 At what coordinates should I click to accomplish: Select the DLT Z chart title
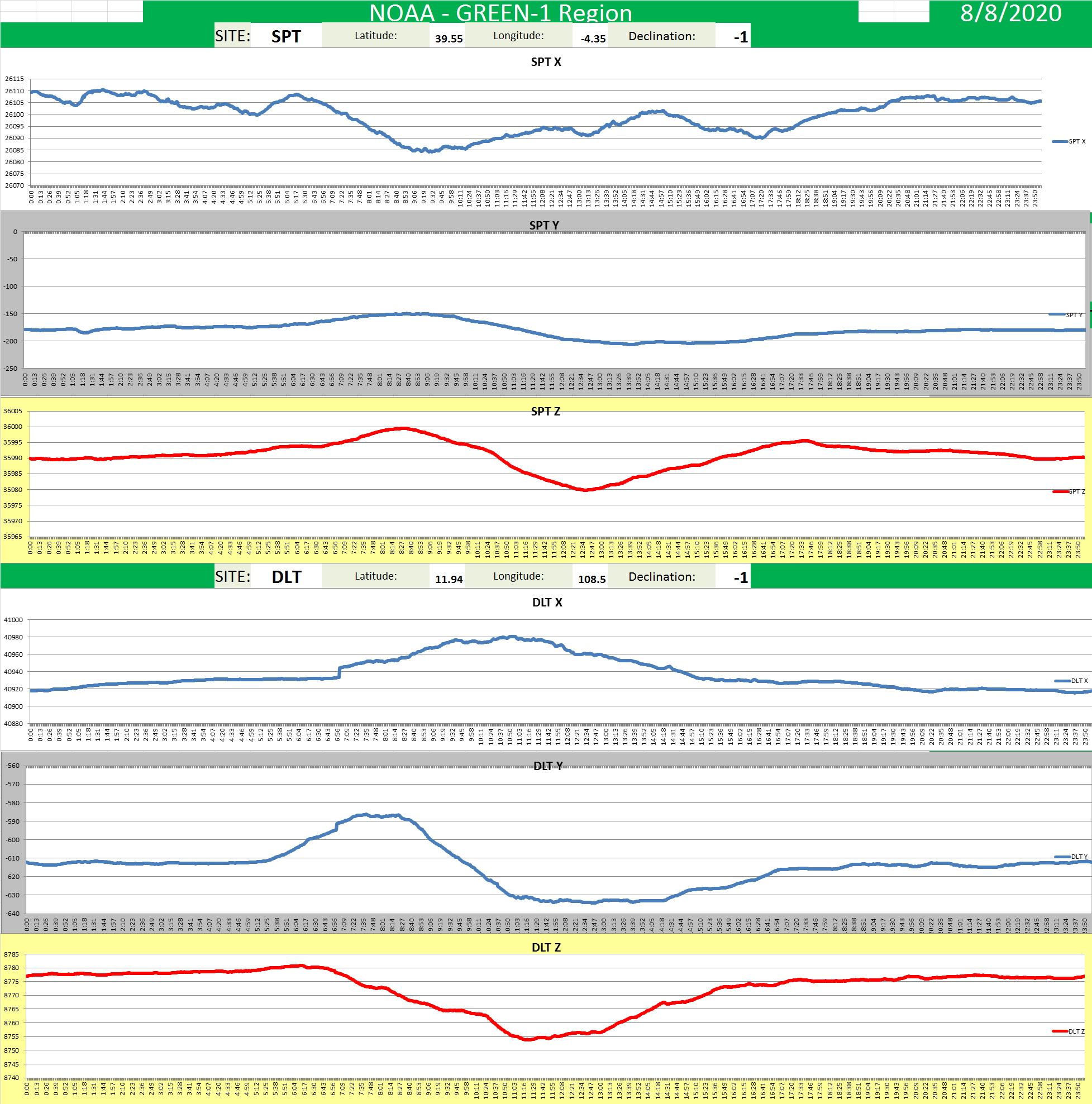[546, 948]
